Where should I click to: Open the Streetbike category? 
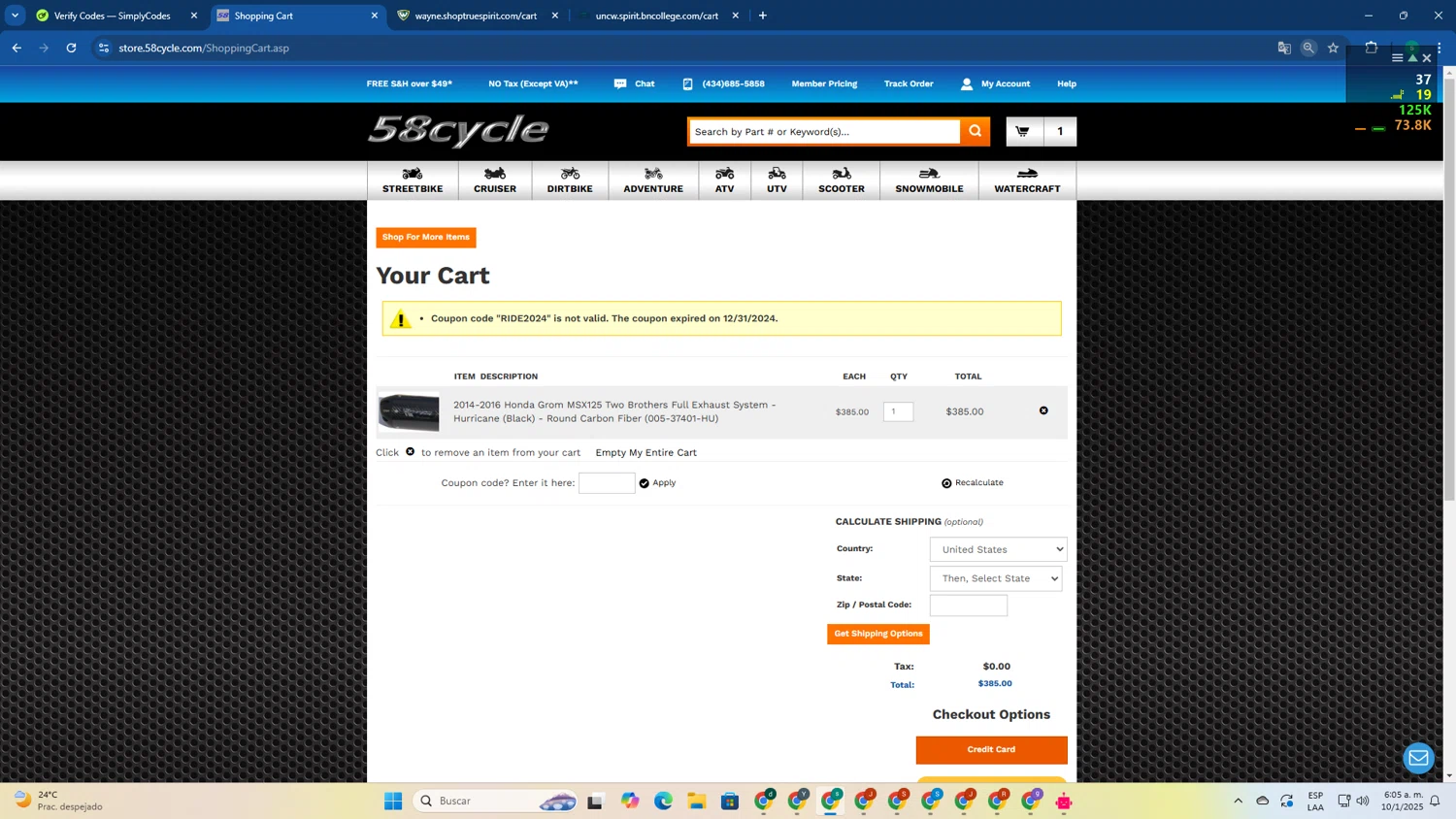pyautogui.click(x=413, y=180)
